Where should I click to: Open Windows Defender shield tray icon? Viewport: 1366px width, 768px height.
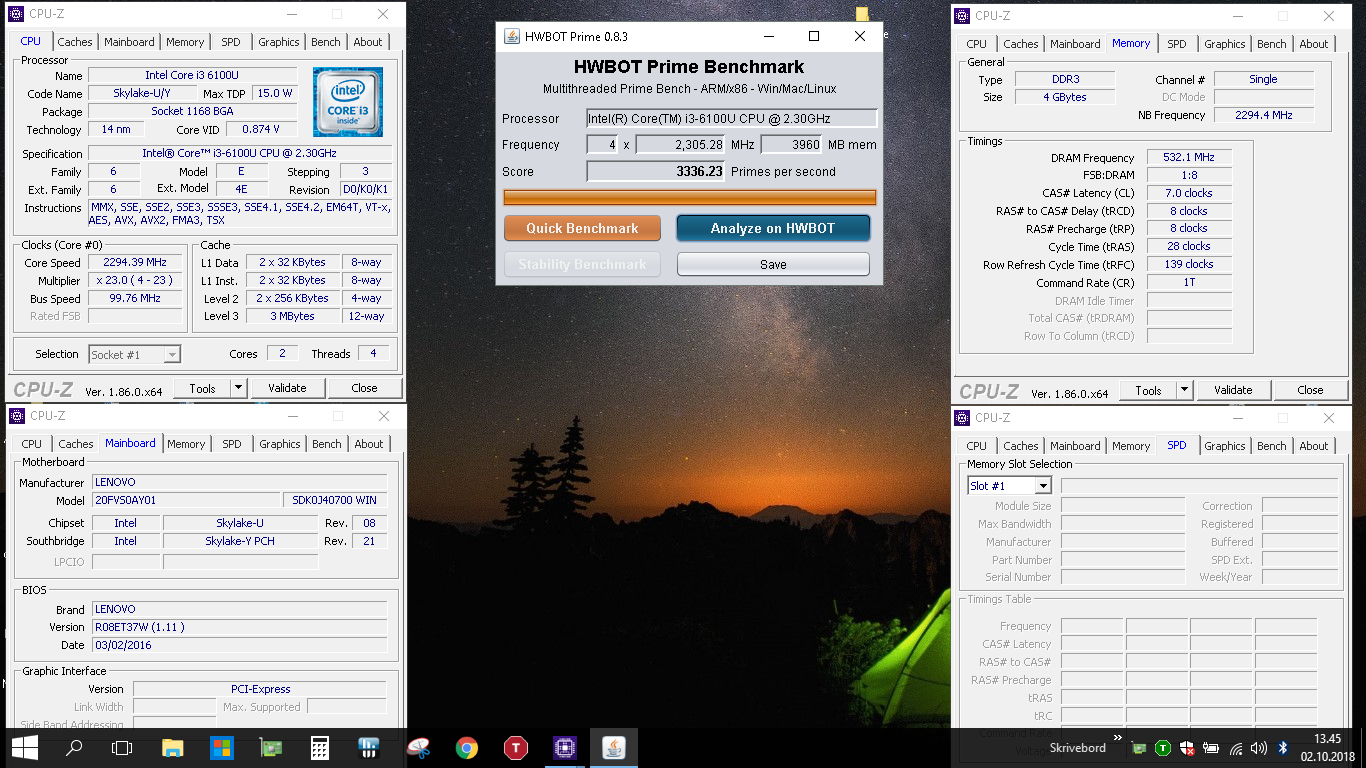click(x=1187, y=748)
